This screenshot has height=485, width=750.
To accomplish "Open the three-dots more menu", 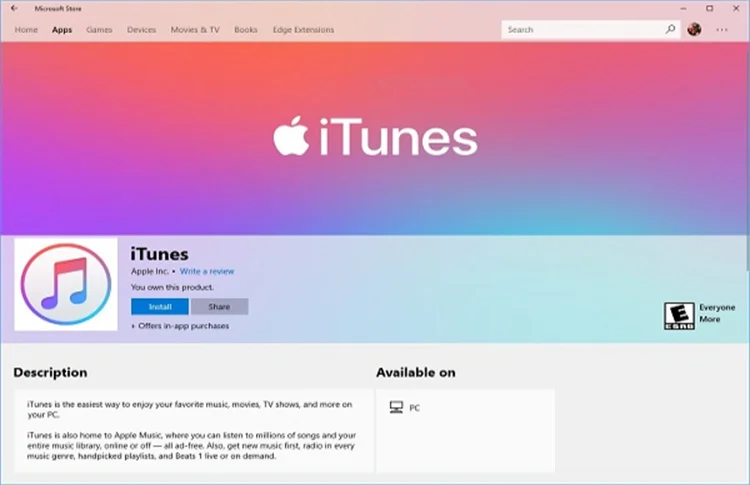I will 722,30.
